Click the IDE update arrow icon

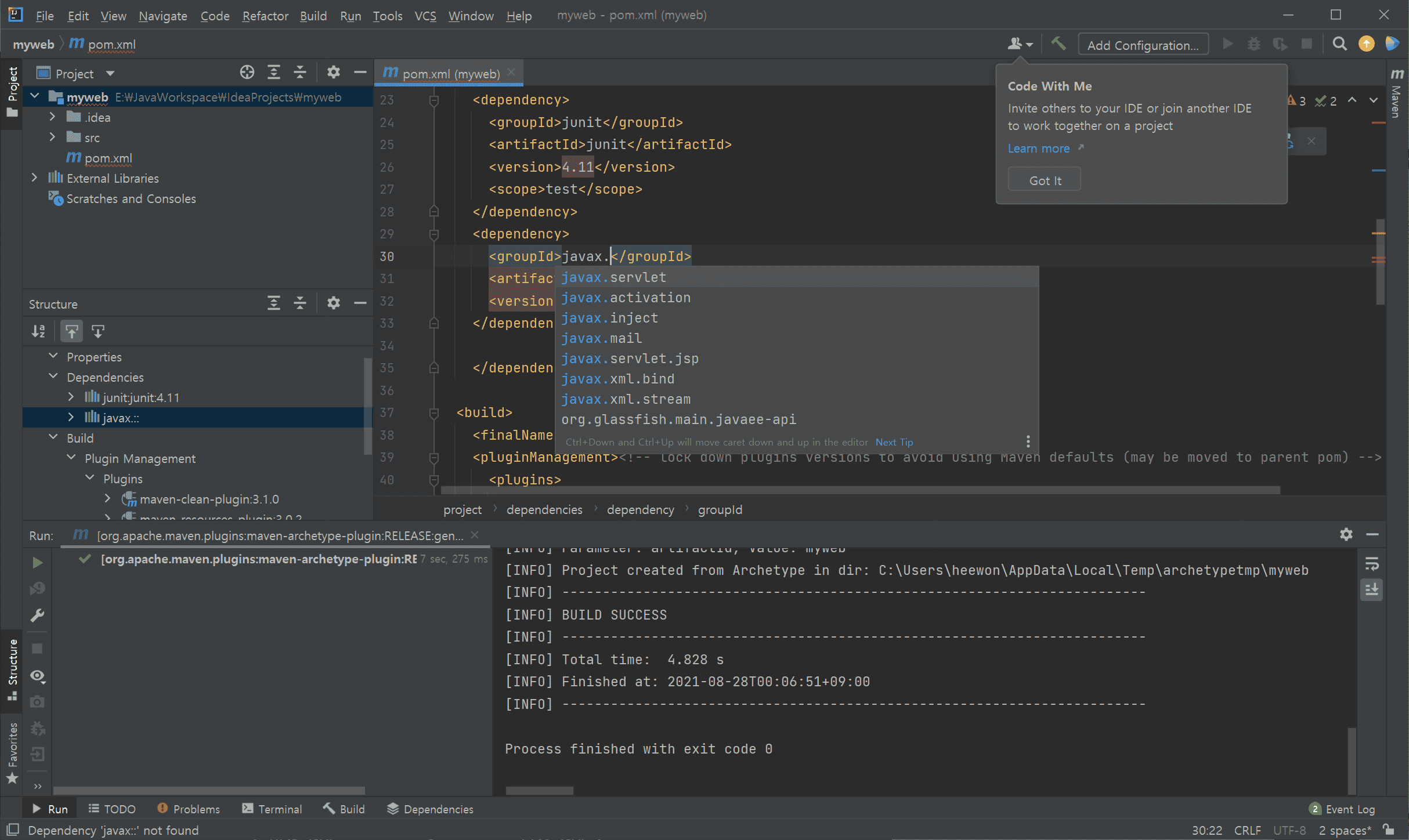tap(1366, 44)
